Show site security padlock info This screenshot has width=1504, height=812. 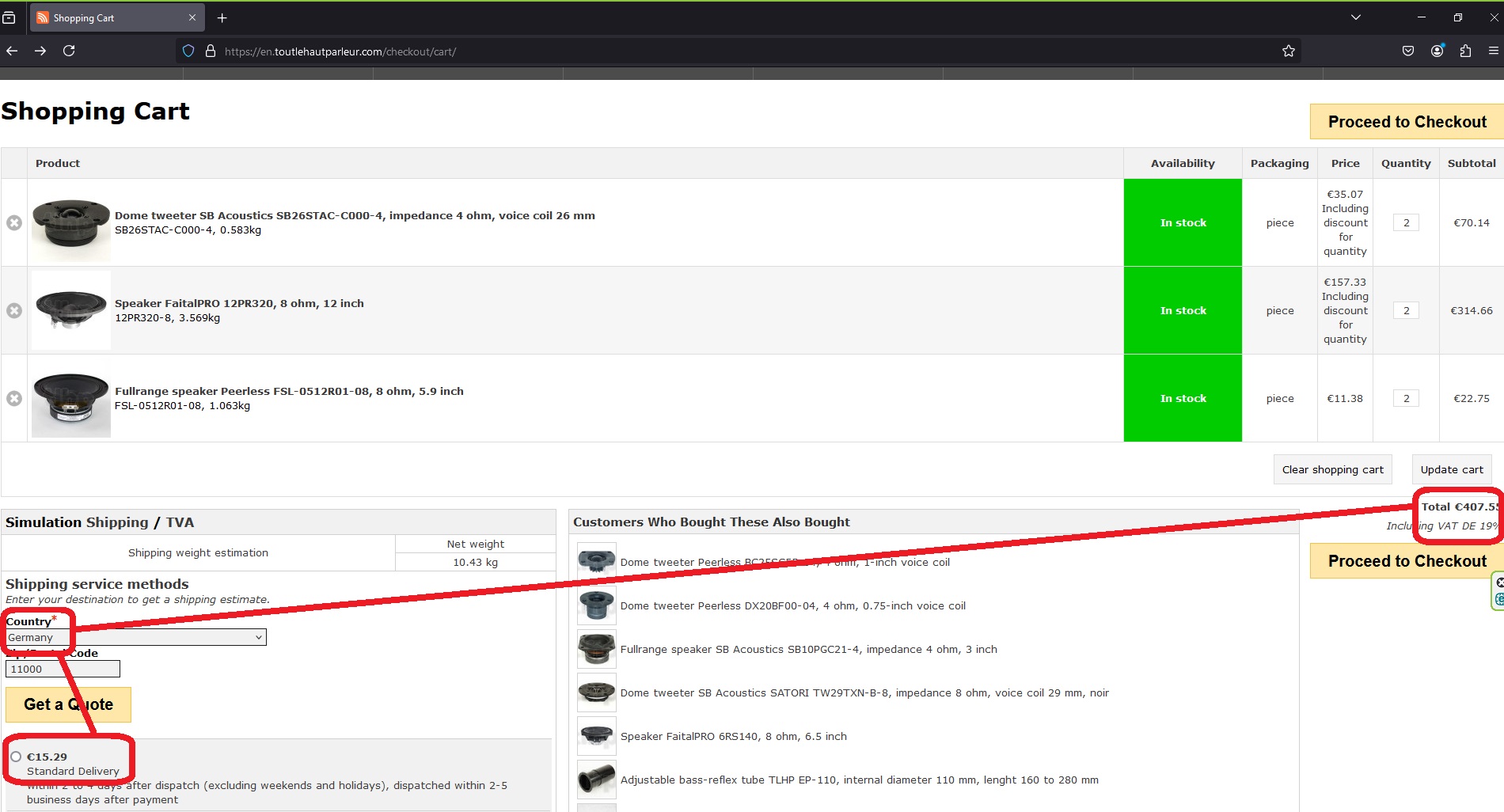point(211,51)
